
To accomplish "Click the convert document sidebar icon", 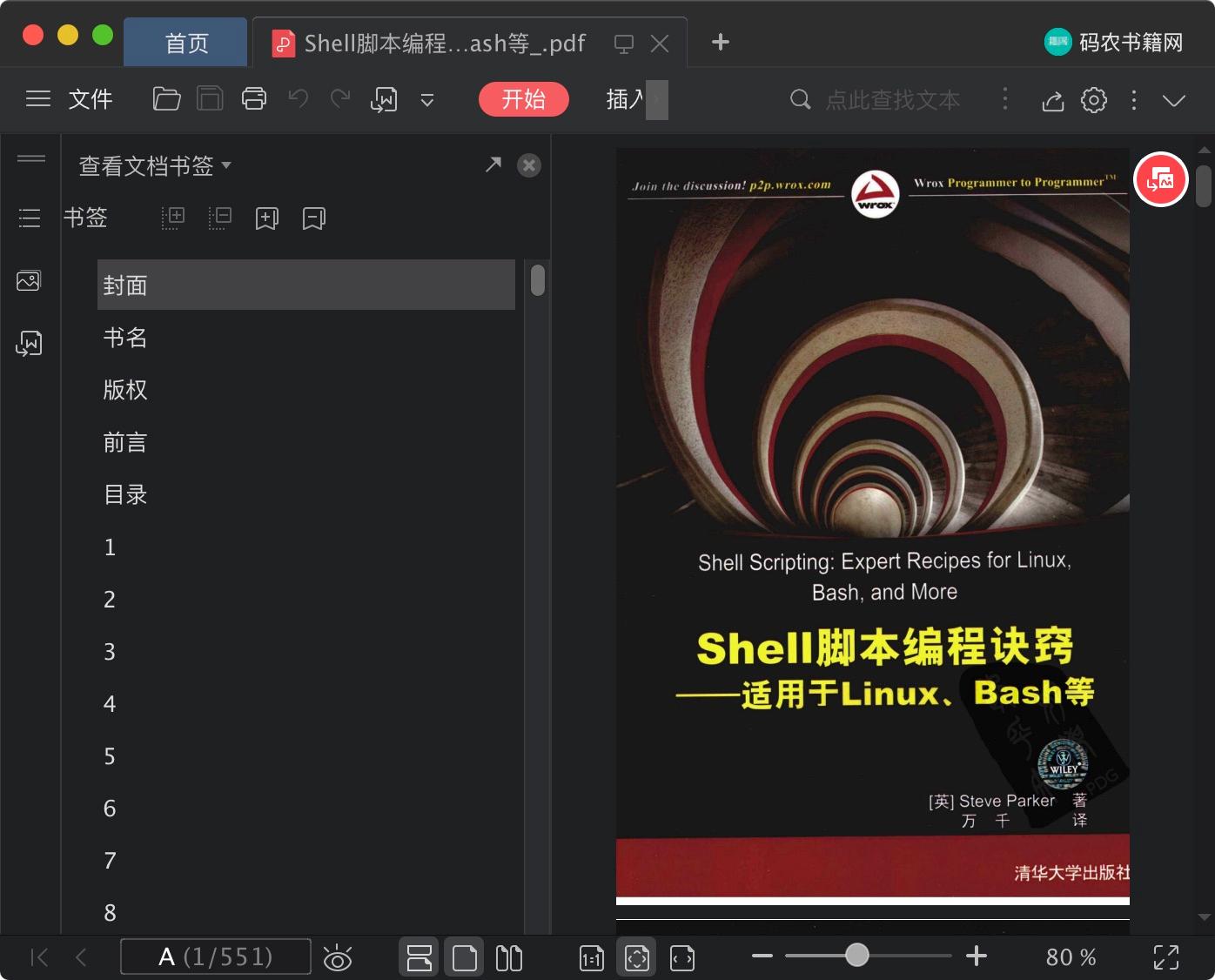I will (x=30, y=344).
